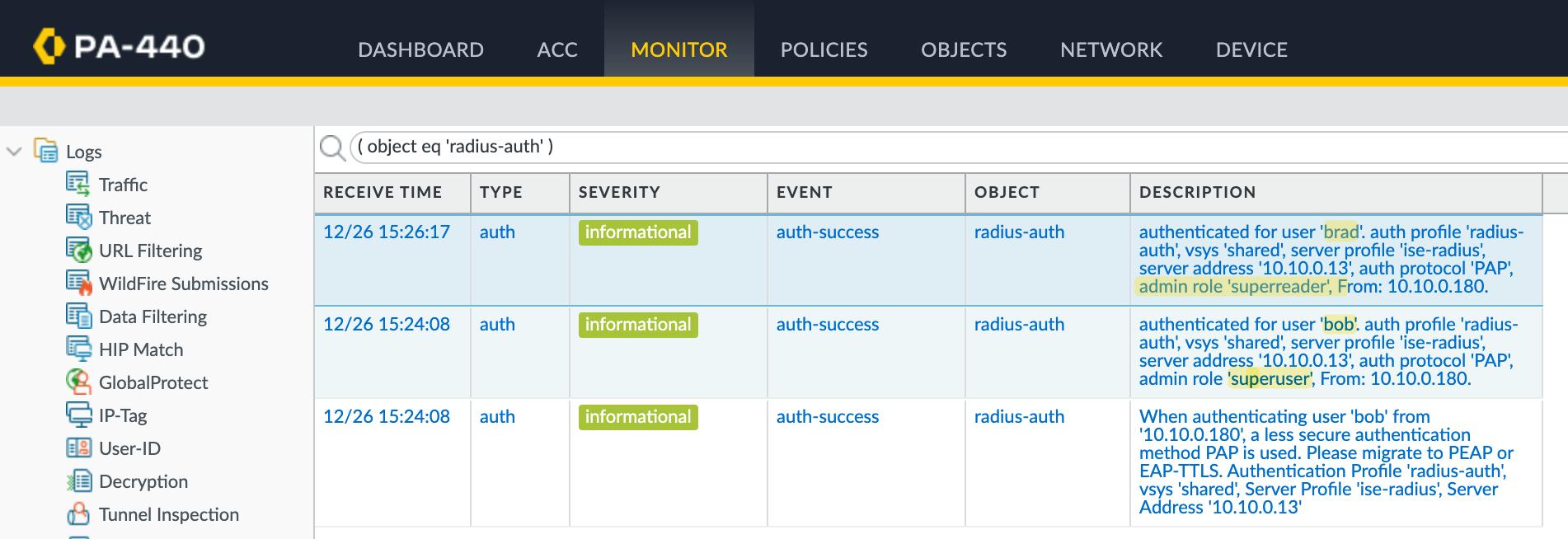This screenshot has width=1568, height=539.
Task: Click the GlobalProtect log icon
Action: pos(78,381)
